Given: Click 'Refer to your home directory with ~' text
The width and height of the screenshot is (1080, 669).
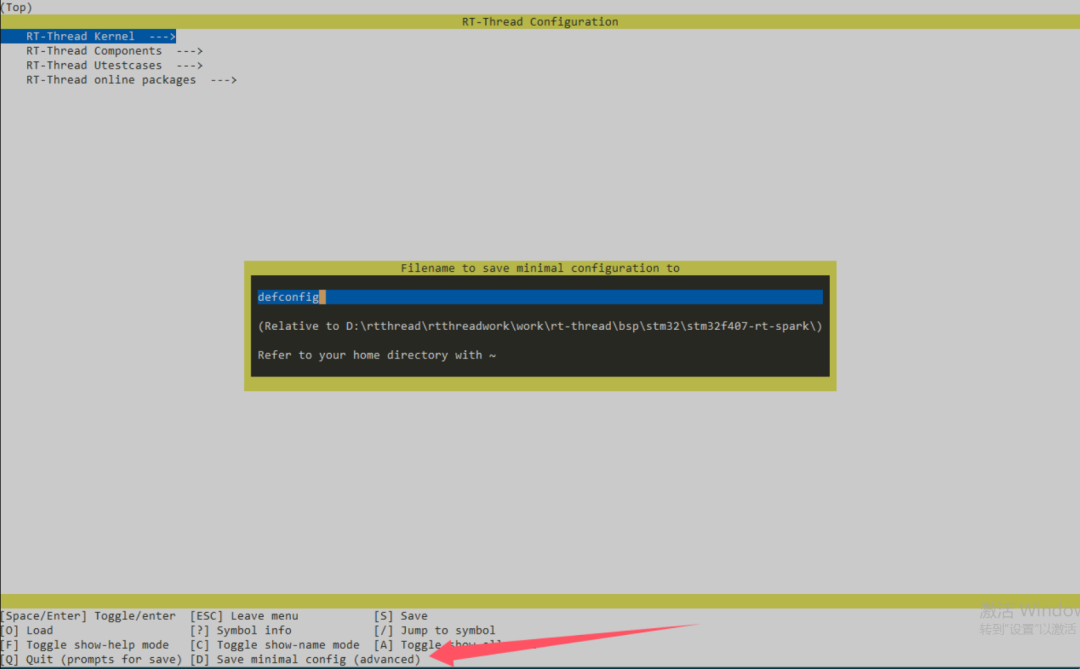Looking at the screenshot, I should [x=377, y=355].
